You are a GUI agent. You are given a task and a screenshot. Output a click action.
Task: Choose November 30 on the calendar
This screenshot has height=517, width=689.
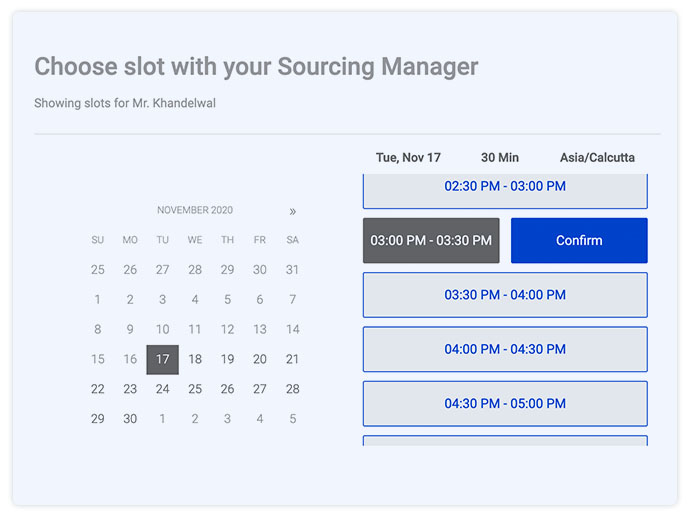[130, 419]
